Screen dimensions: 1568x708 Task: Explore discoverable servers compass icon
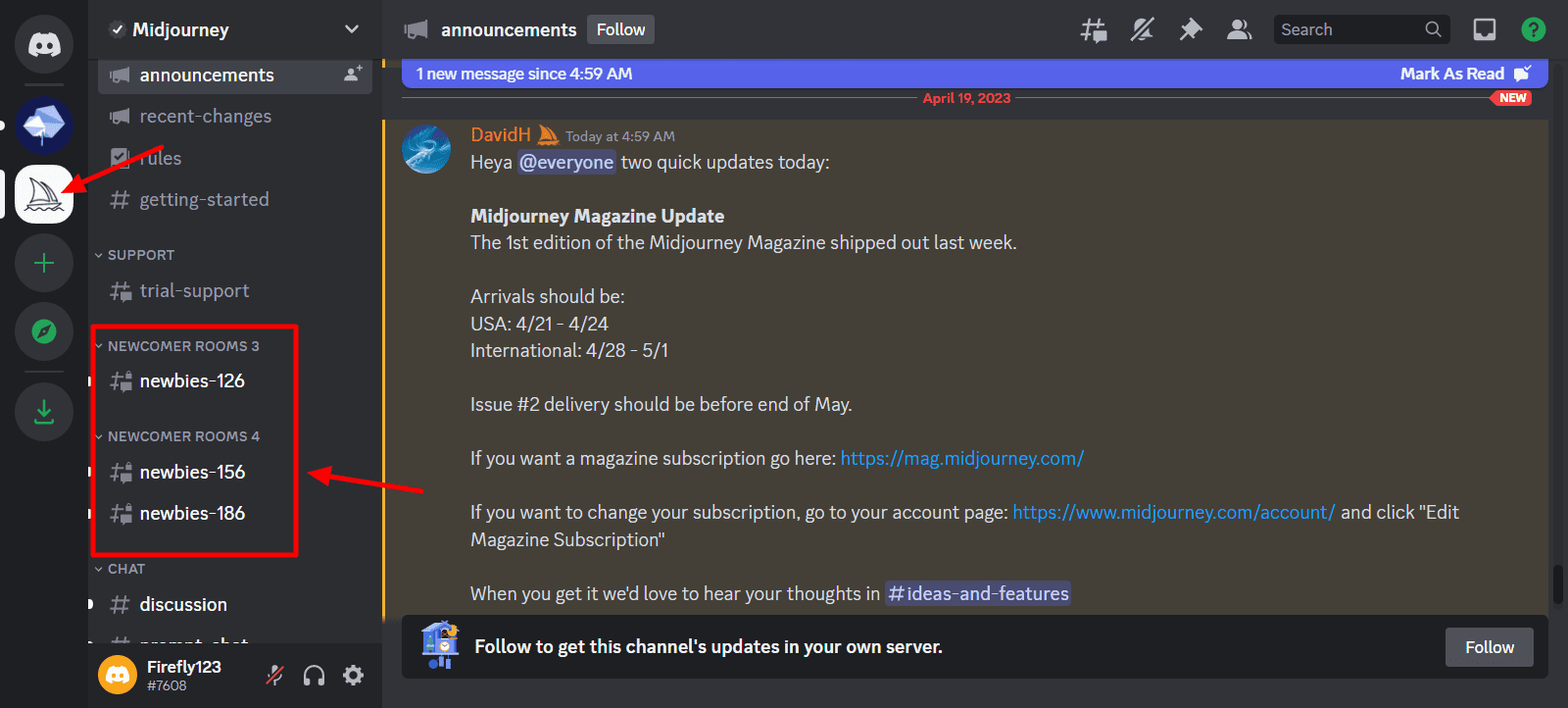click(x=44, y=331)
